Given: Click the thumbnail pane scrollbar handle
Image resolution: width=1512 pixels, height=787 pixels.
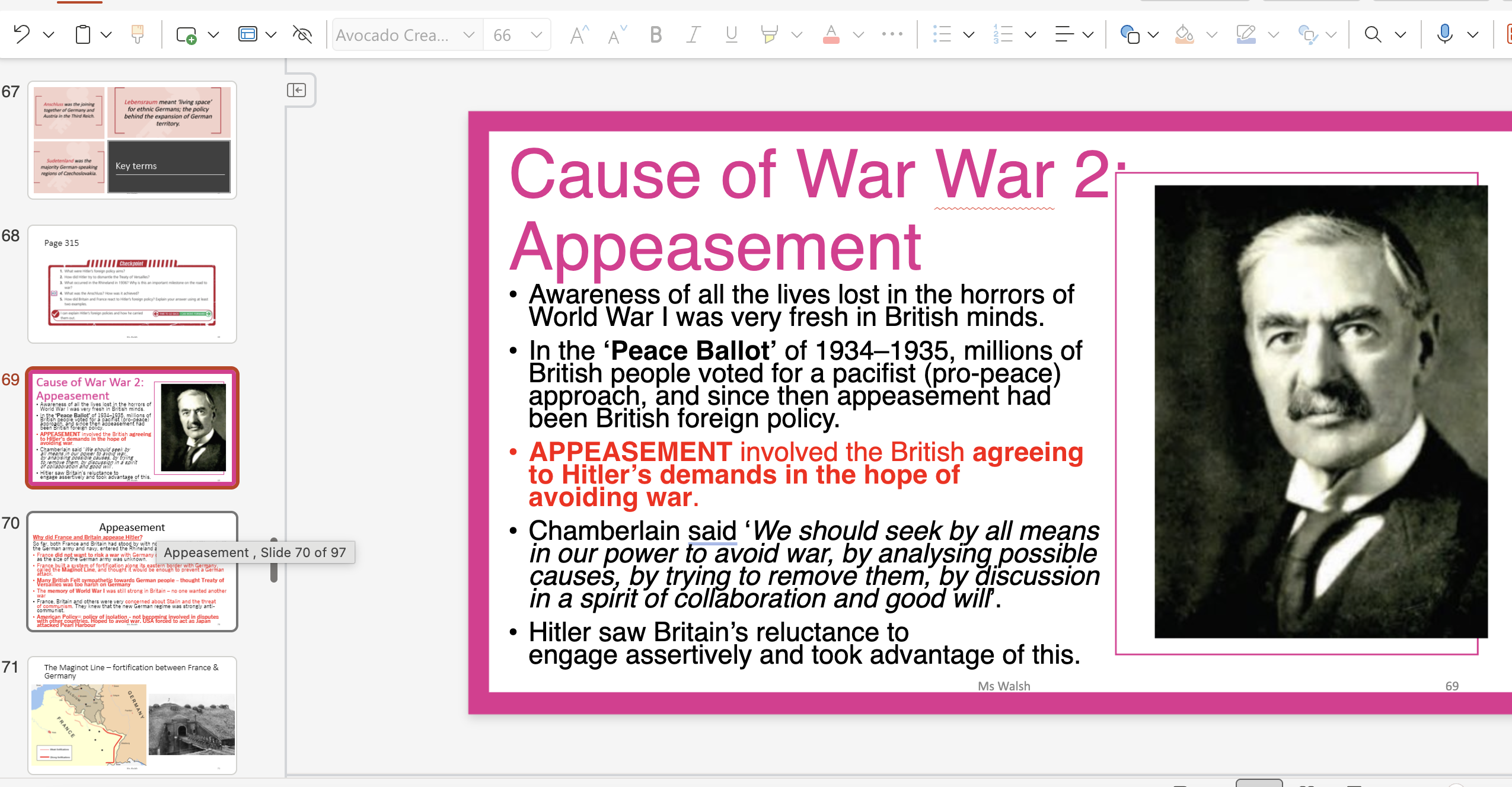Looking at the screenshot, I should 274,560.
